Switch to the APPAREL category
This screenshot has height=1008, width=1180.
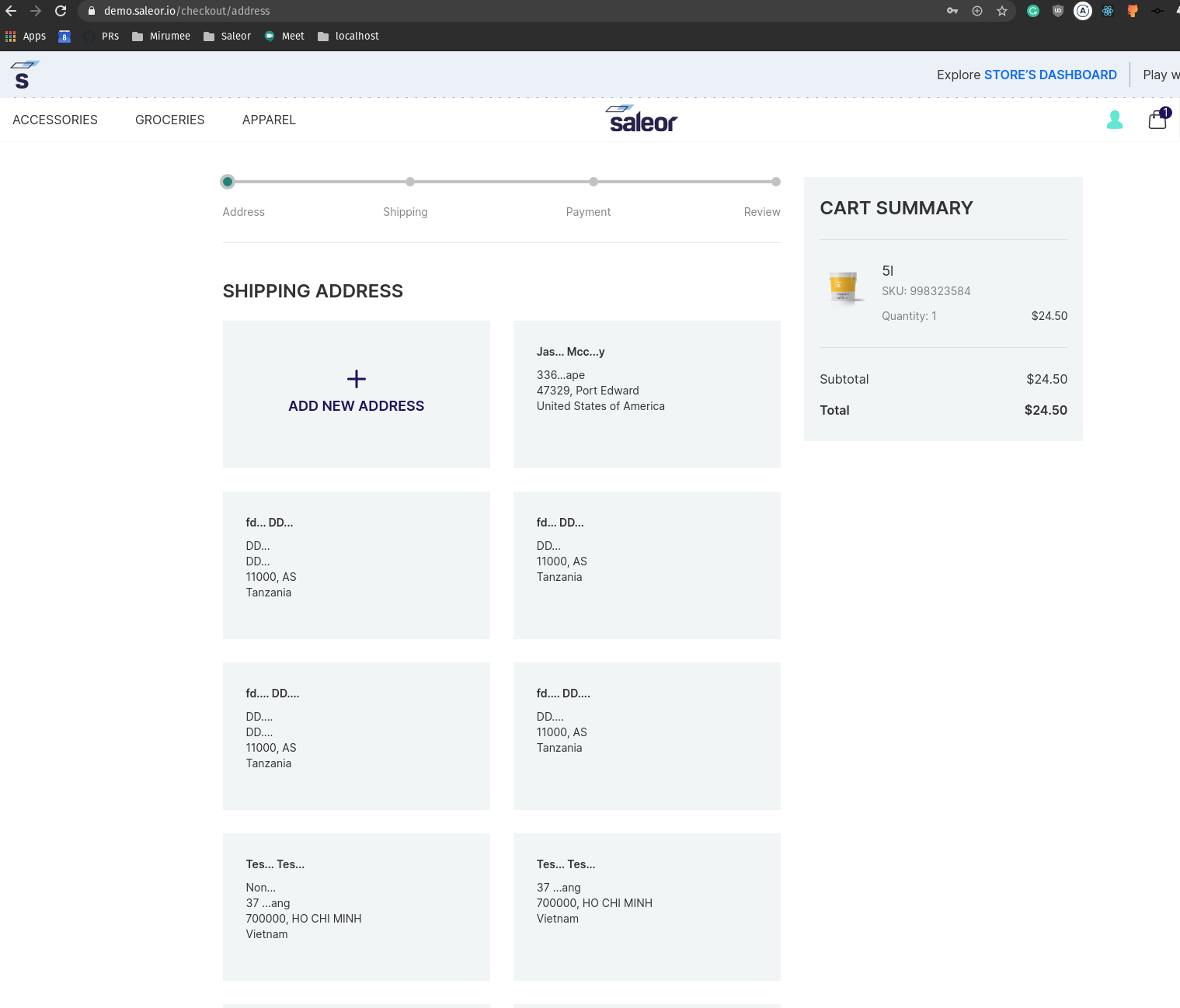tap(268, 120)
